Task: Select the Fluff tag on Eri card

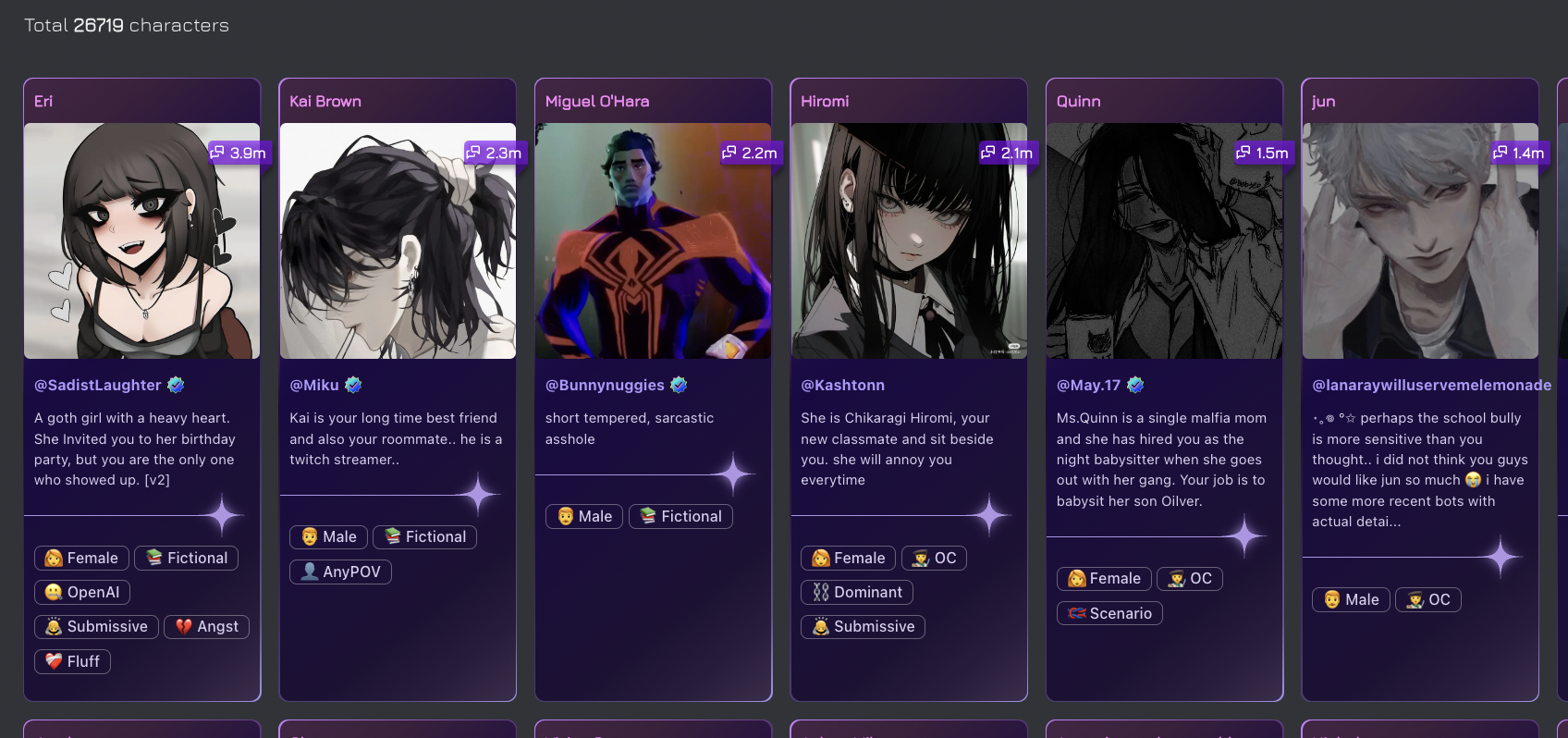Action: pos(72,661)
